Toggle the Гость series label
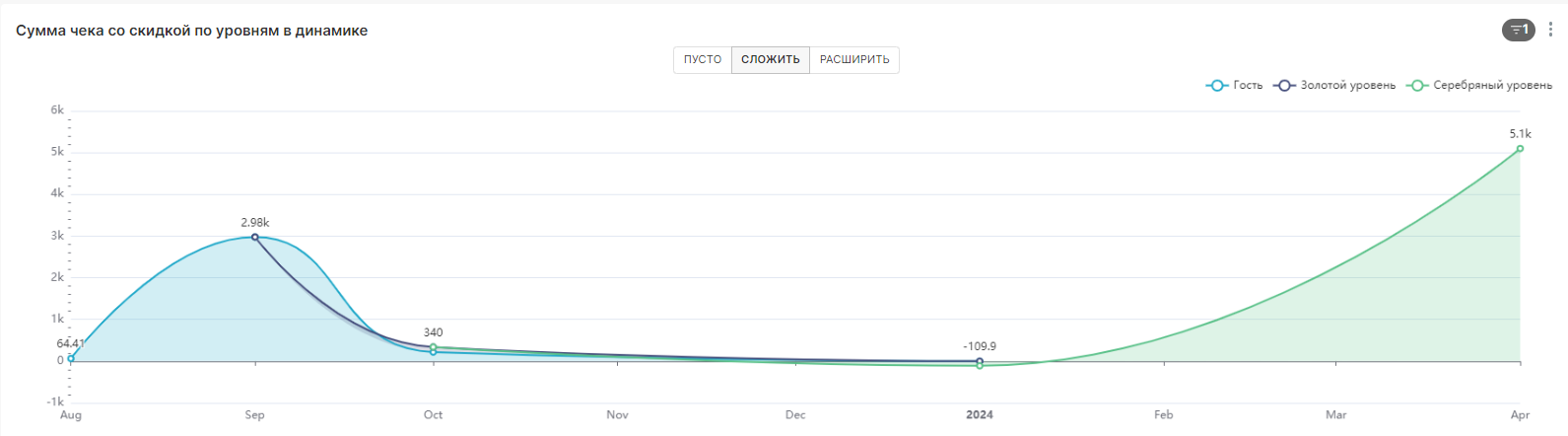 [1248, 86]
